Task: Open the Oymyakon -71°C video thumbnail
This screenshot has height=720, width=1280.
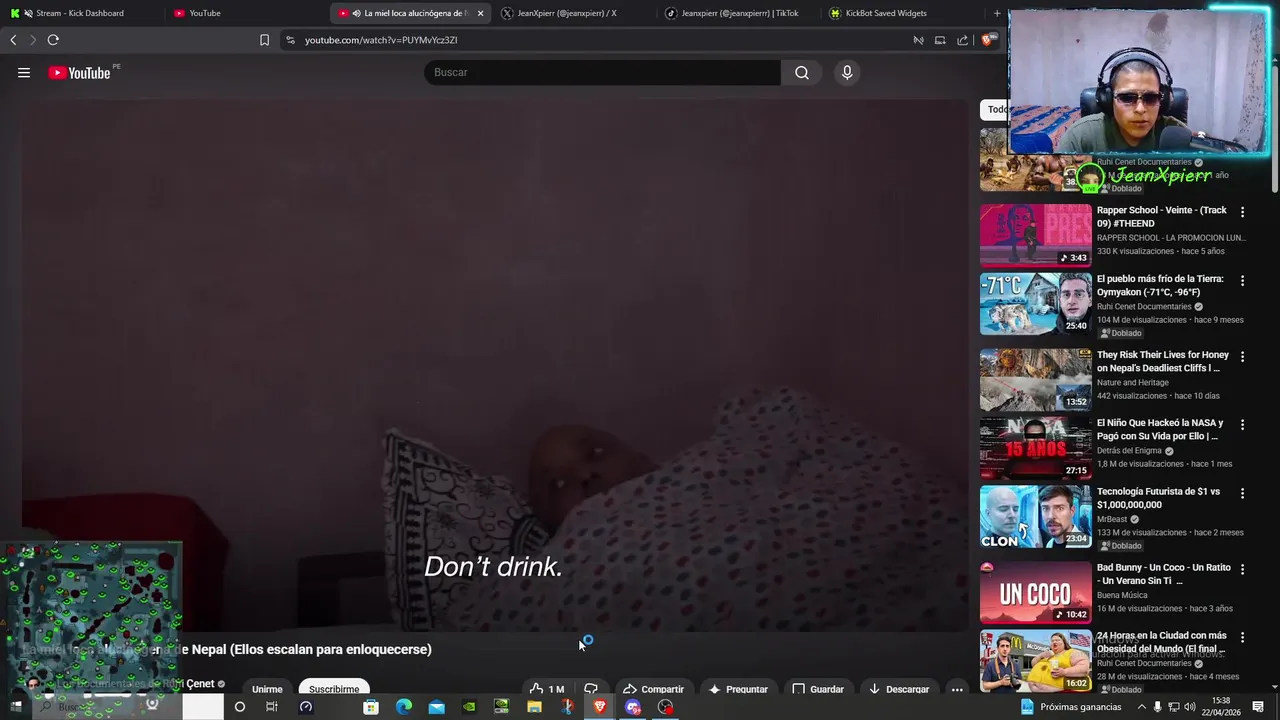Action: click(1035, 303)
